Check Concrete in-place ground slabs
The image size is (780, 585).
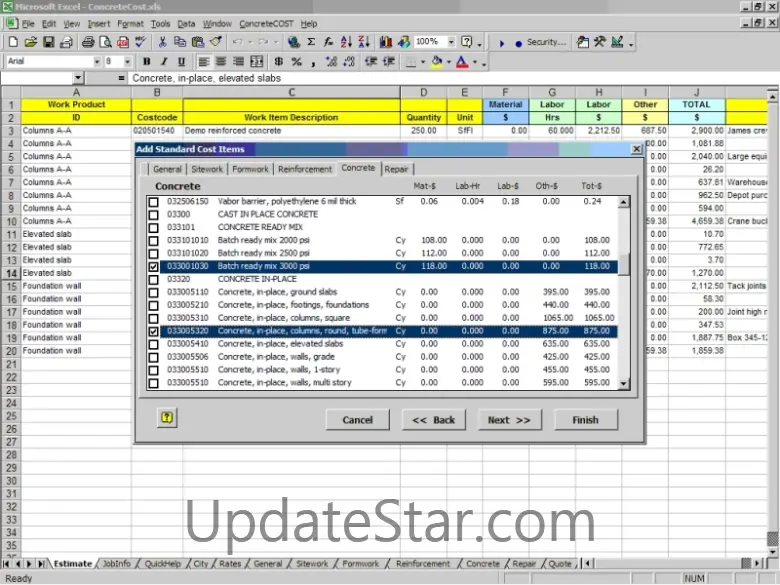(x=154, y=292)
